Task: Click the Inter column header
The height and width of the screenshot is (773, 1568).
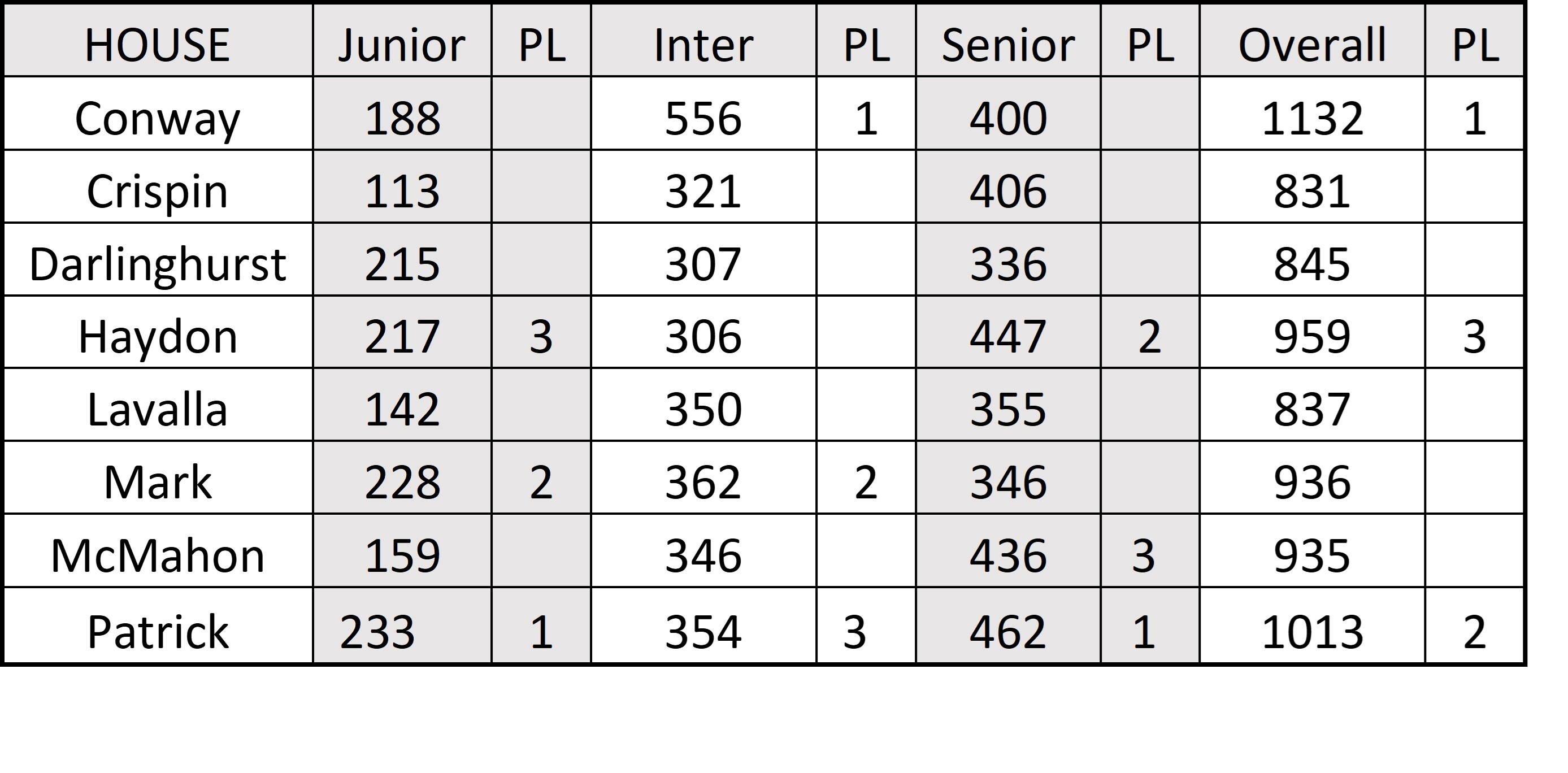Action: [x=703, y=45]
